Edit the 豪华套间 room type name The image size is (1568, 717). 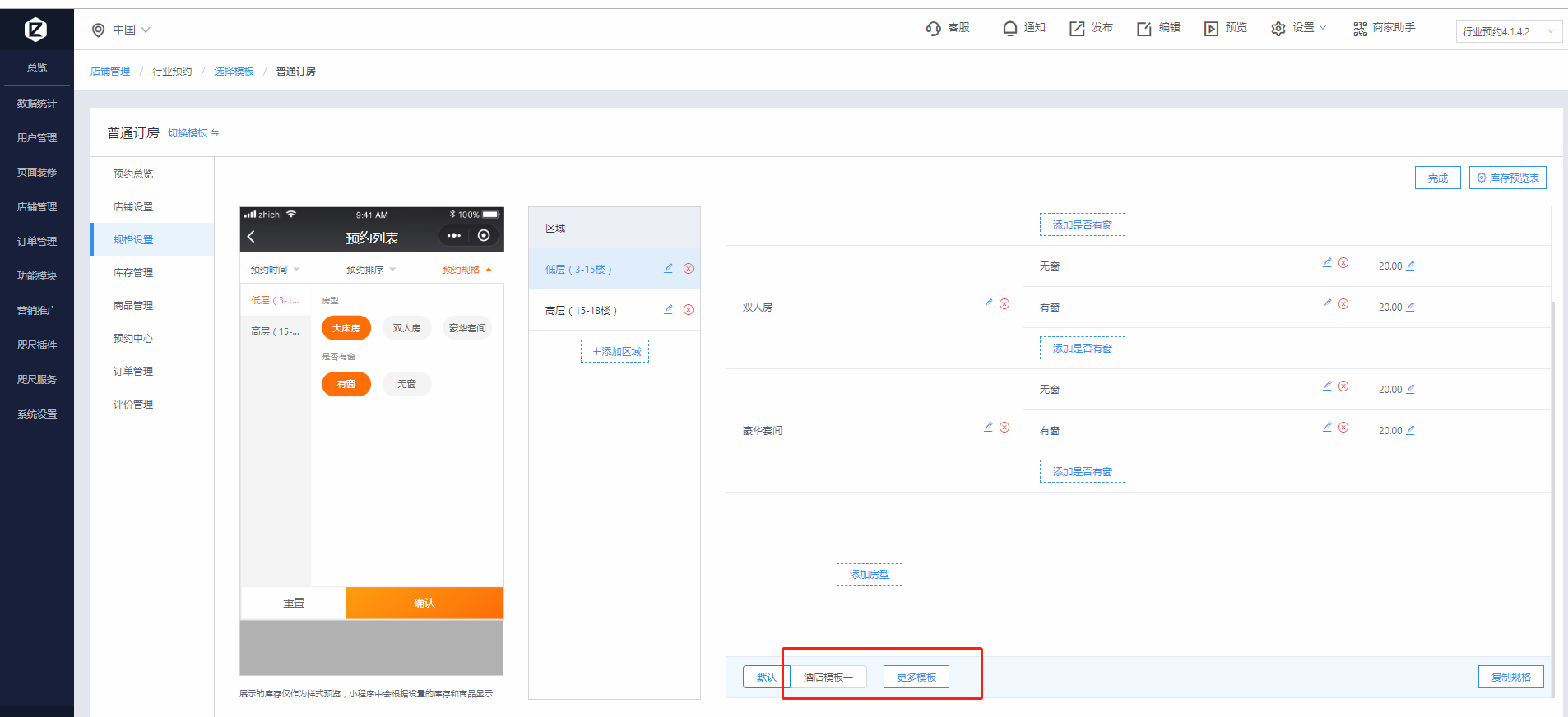click(988, 427)
